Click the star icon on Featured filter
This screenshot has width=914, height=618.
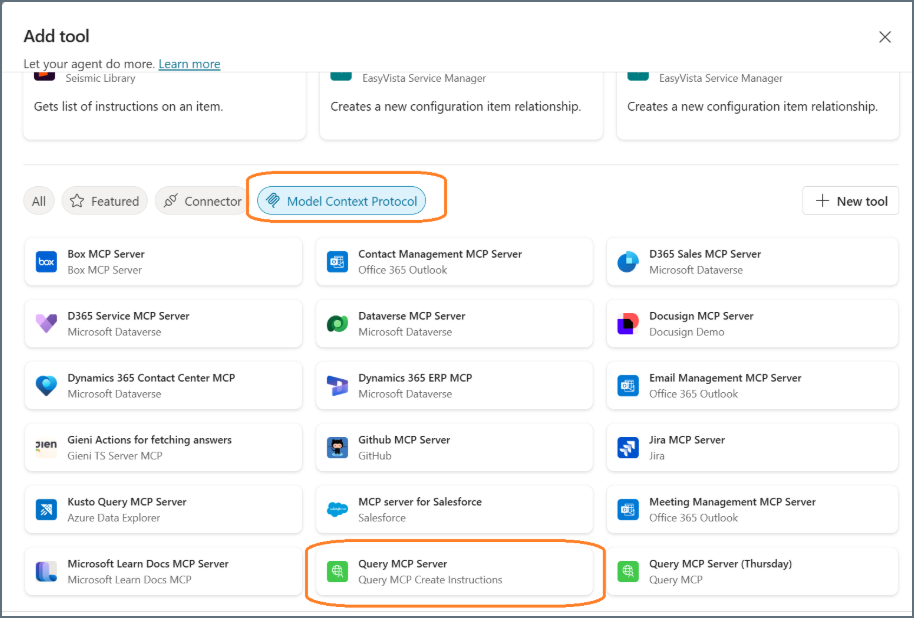(77, 201)
